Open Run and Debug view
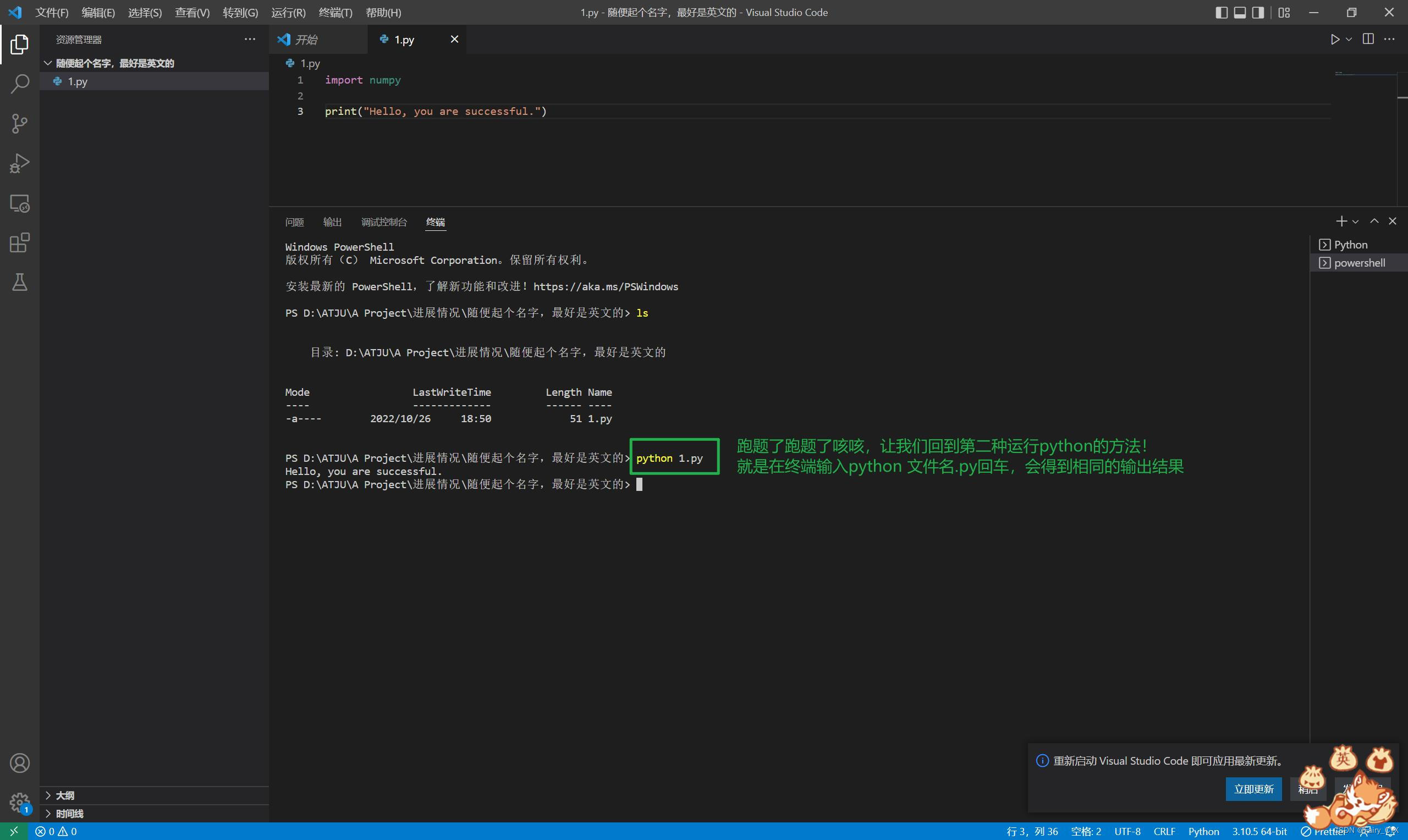Image resolution: width=1408 pixels, height=840 pixels. 19,163
